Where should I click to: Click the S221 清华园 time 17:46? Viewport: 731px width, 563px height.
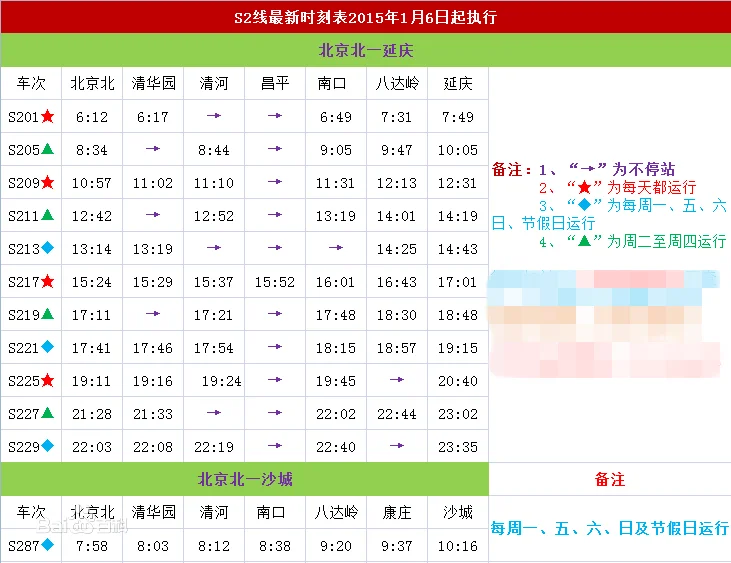point(153,349)
